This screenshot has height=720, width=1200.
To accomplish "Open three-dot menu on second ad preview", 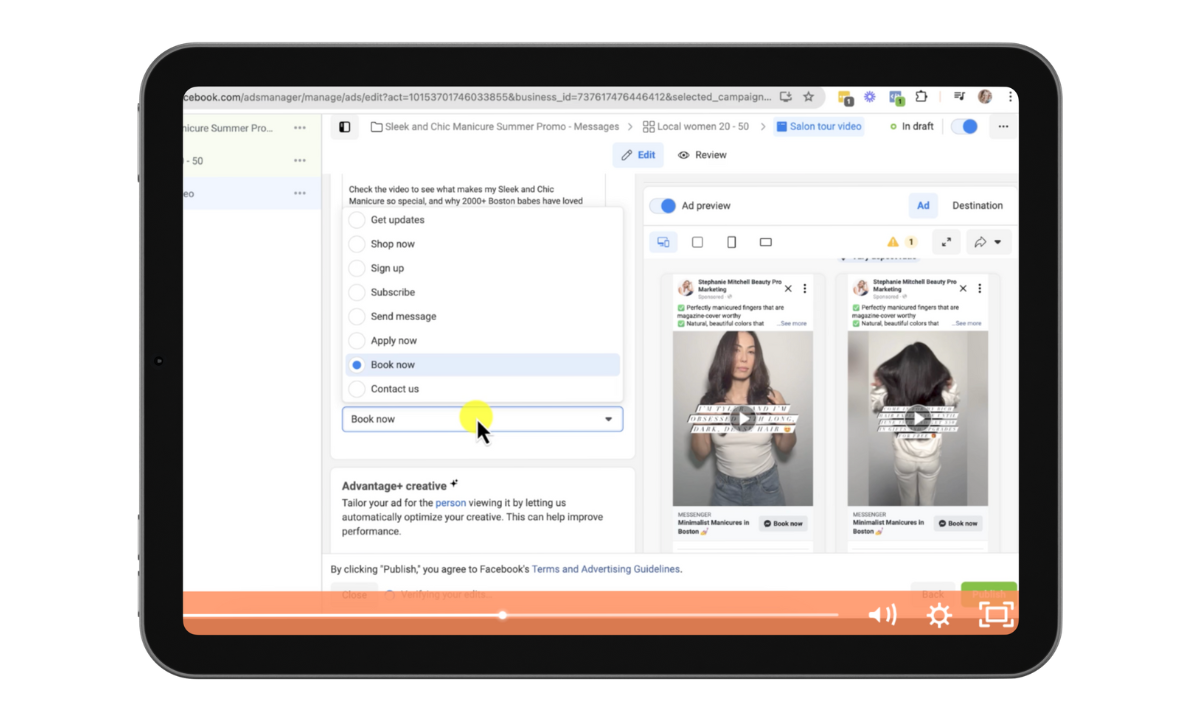I will [980, 289].
